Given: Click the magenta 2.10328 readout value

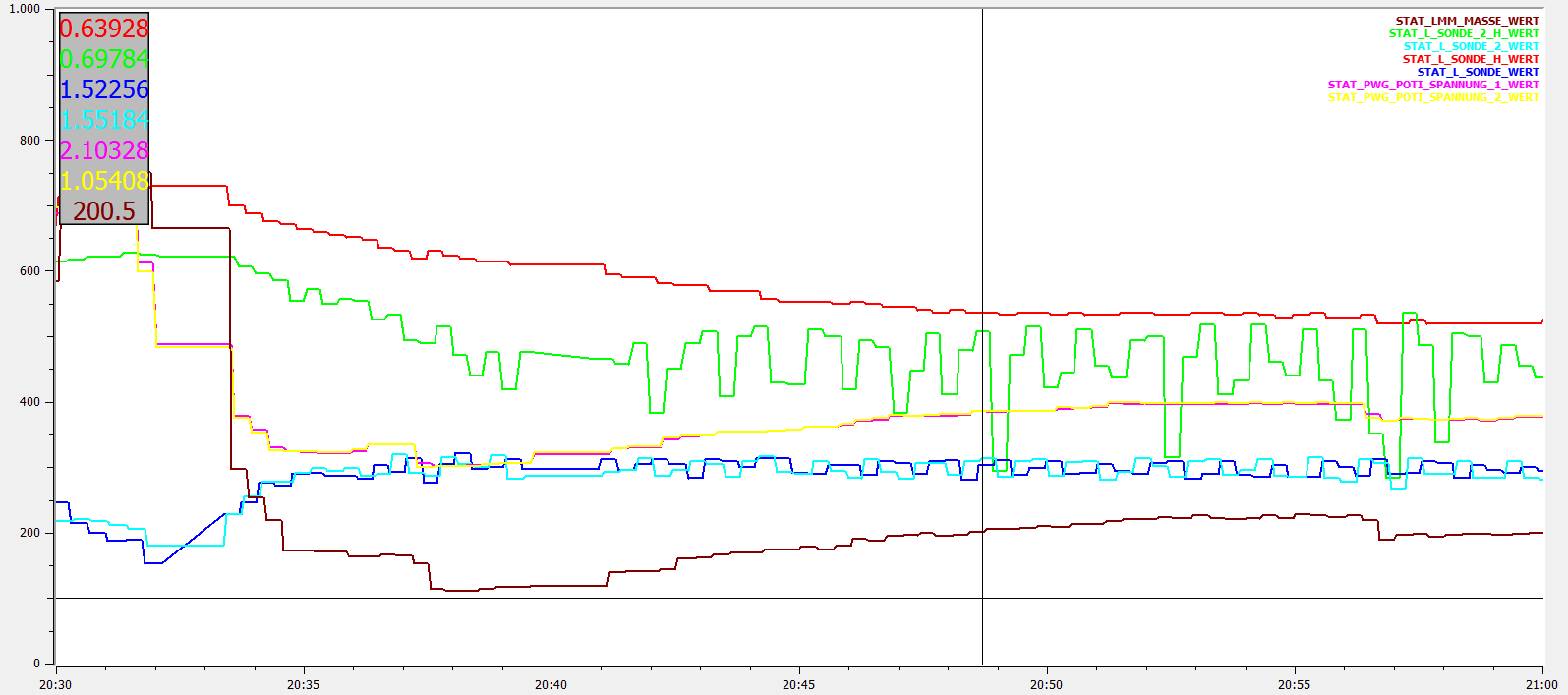Looking at the screenshot, I should 104,150.
